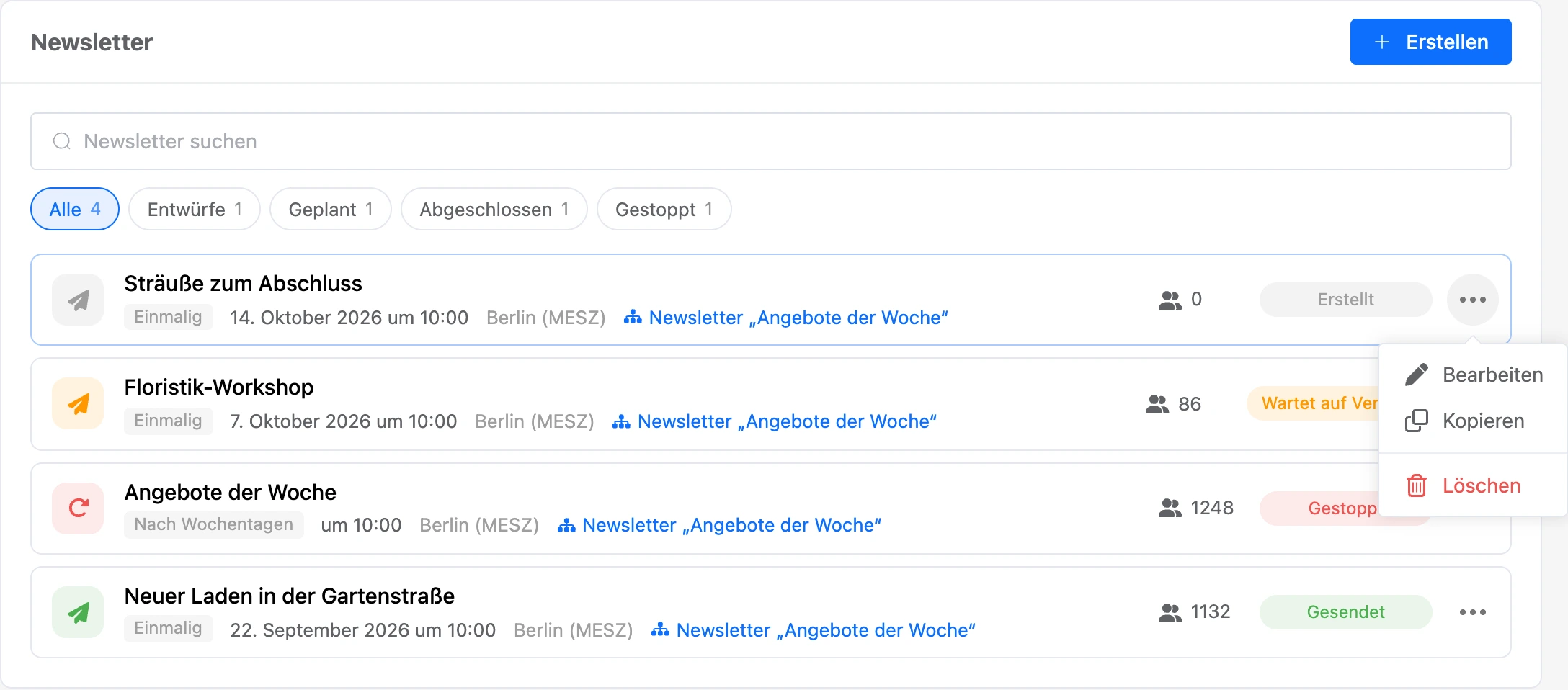
Task: Open Neuer Laden in der Gartenstraße title
Action: click(x=290, y=596)
